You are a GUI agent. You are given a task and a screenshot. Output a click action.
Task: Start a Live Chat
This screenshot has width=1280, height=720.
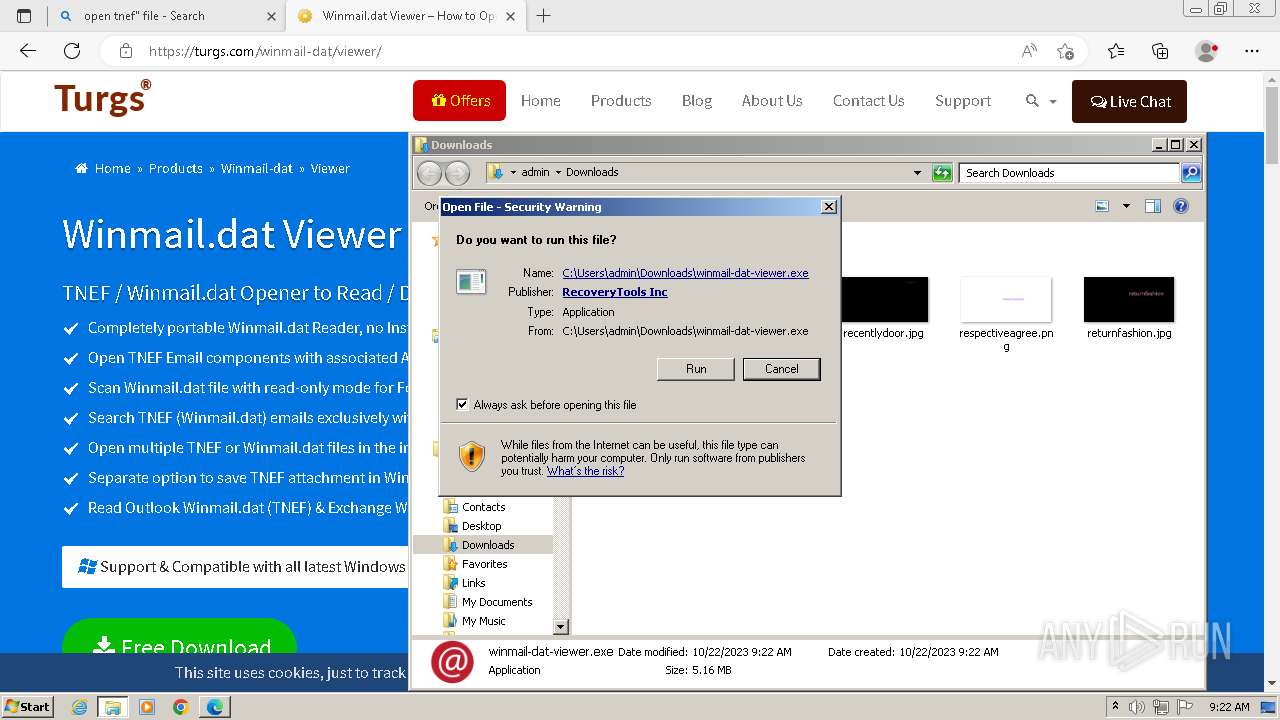click(1129, 101)
